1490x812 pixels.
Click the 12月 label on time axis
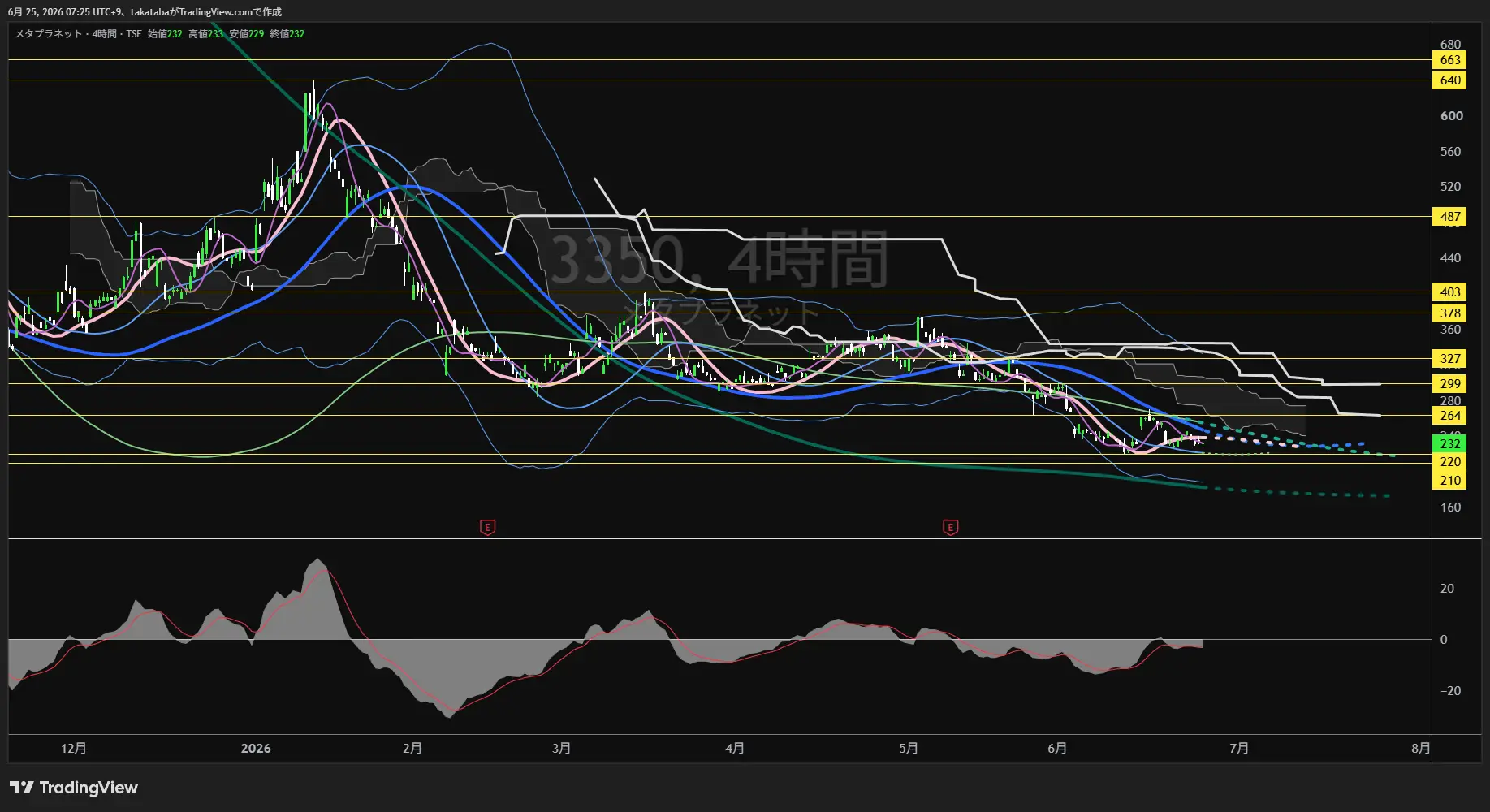[74, 749]
